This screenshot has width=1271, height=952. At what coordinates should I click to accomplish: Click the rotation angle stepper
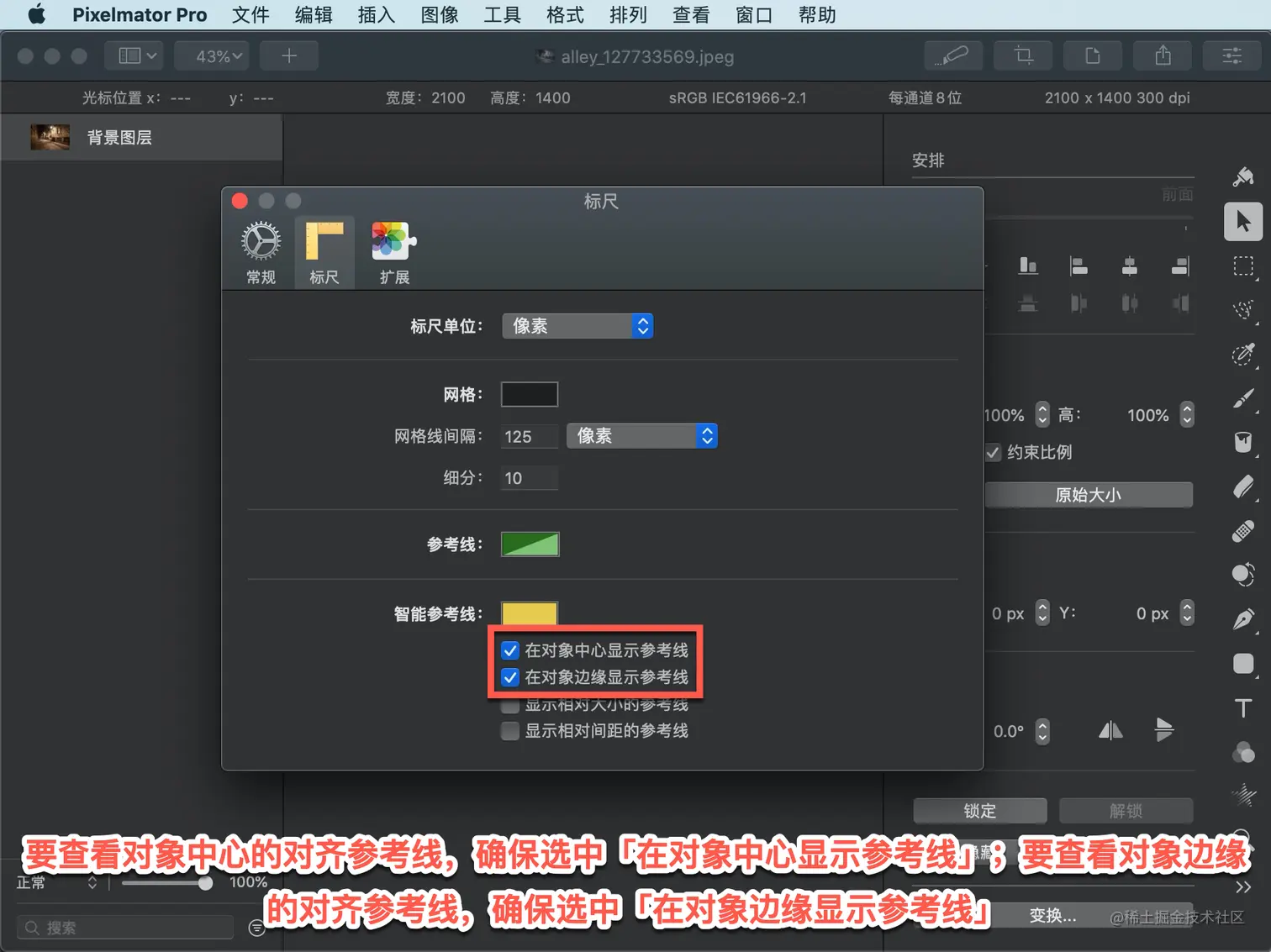tap(1042, 731)
